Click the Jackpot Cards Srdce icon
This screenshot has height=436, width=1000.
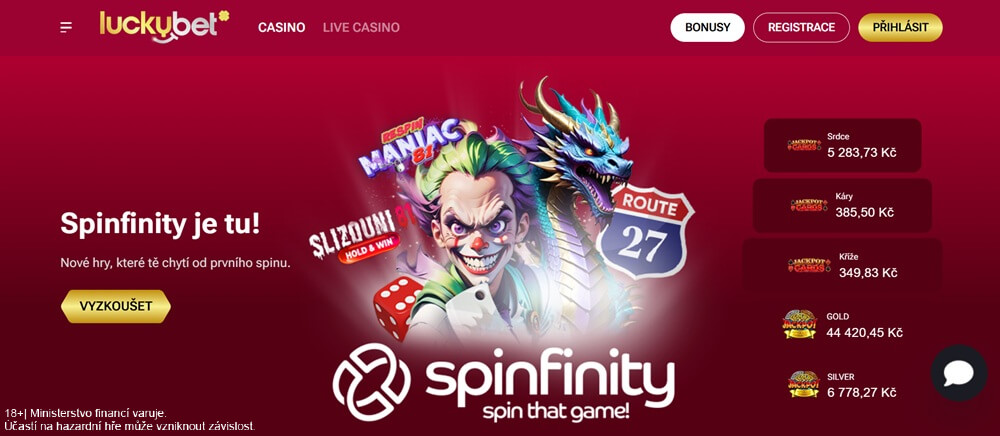click(x=804, y=145)
